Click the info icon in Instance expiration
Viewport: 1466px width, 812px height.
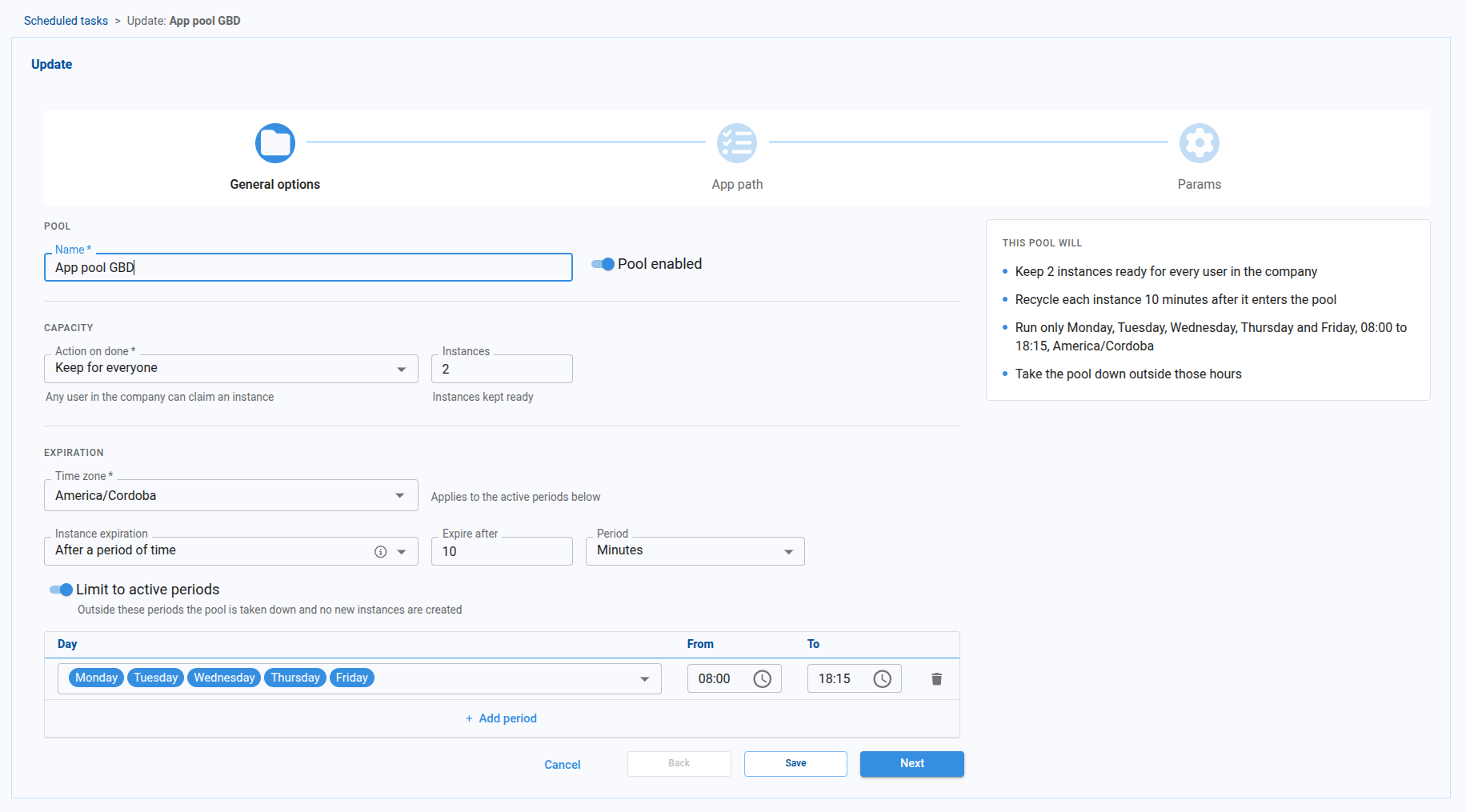381,552
